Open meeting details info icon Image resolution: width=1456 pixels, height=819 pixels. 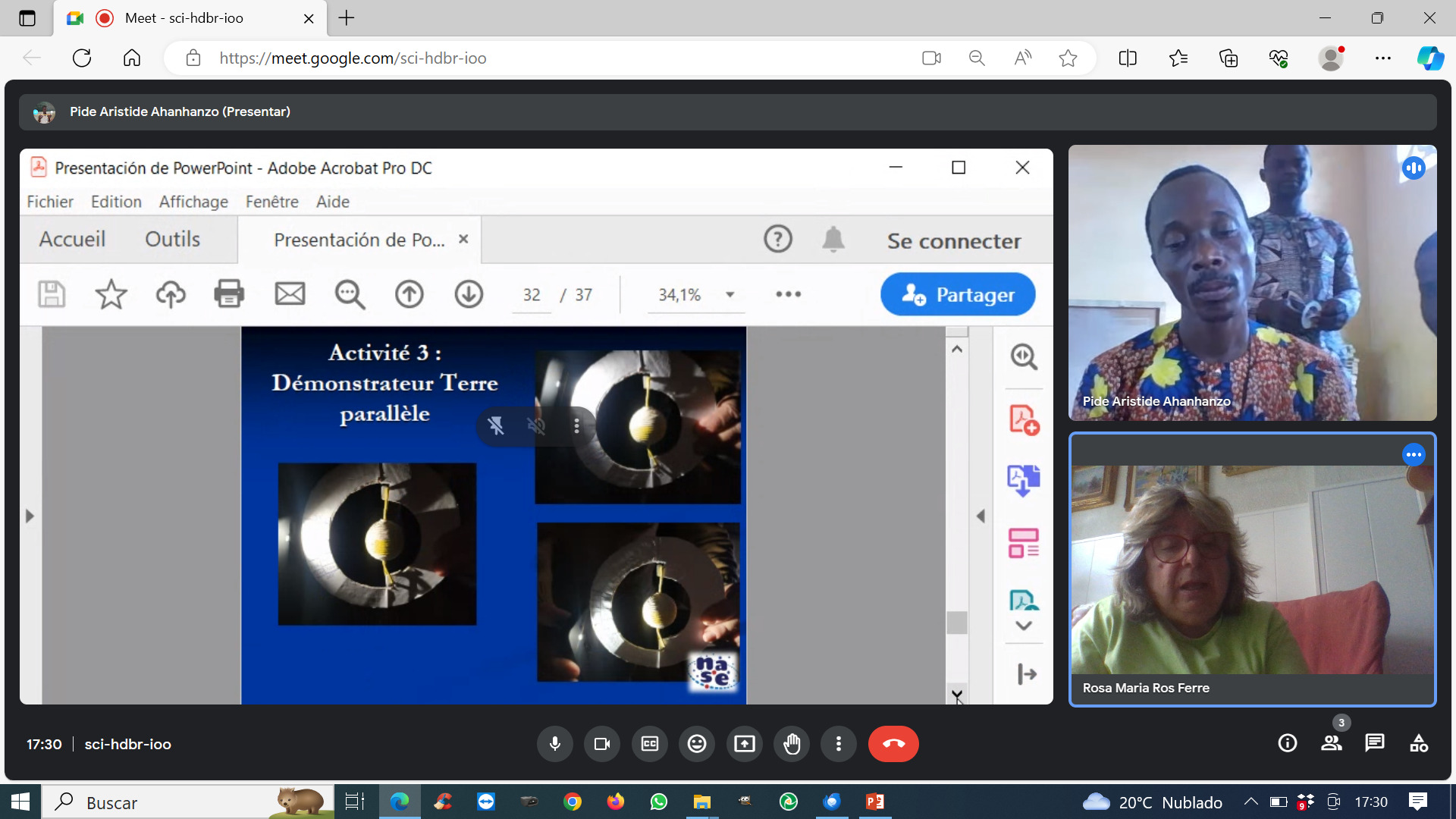[1288, 743]
